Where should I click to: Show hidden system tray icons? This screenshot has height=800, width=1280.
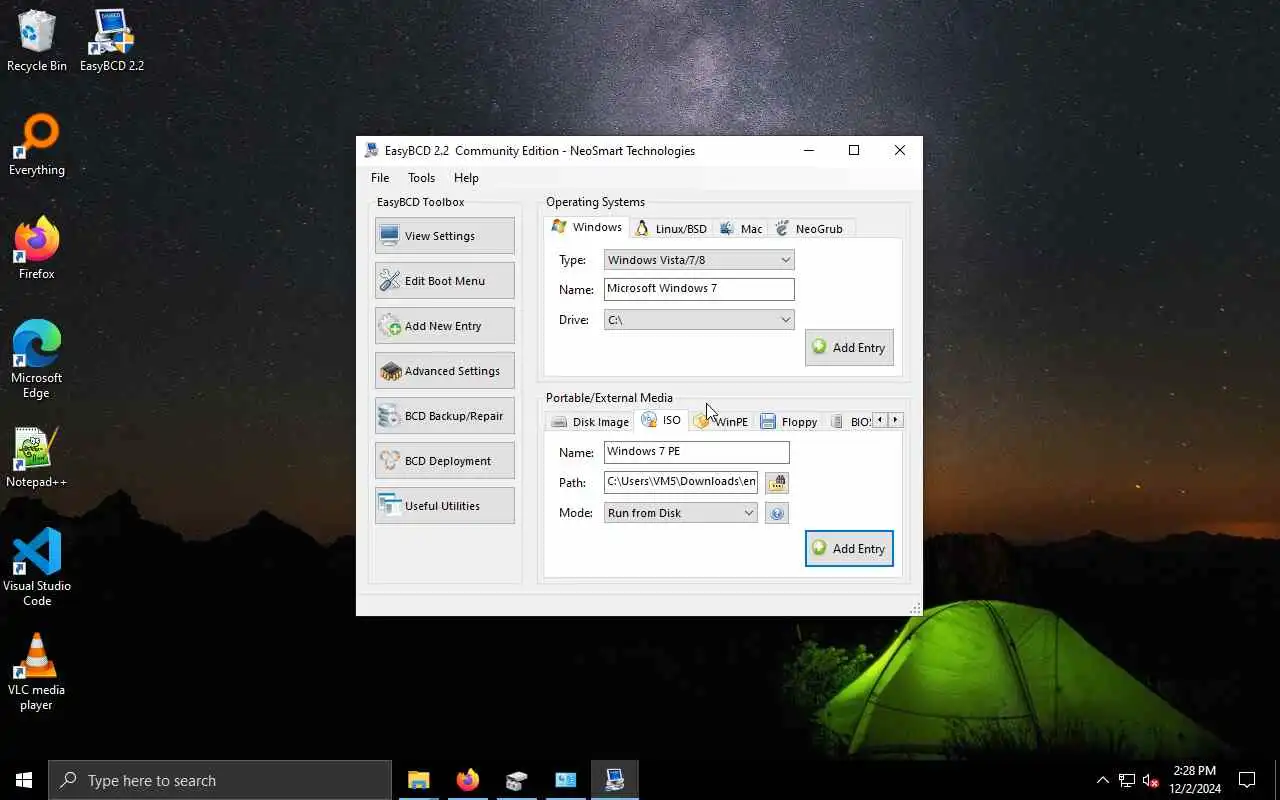coord(1103,780)
